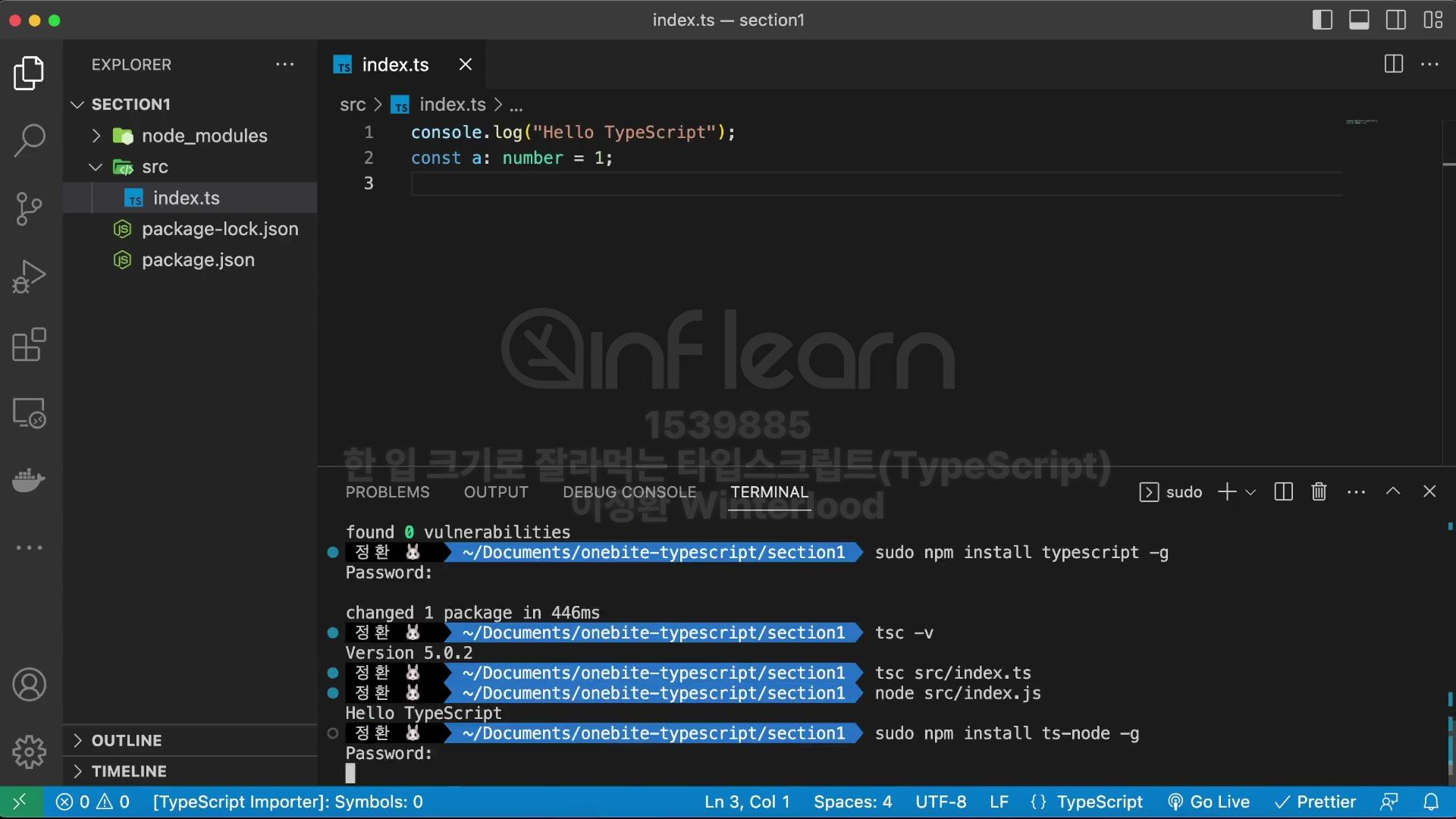Toggle the primary side bar layout icon
Screen dimensions: 1456x819
pos(1322,20)
